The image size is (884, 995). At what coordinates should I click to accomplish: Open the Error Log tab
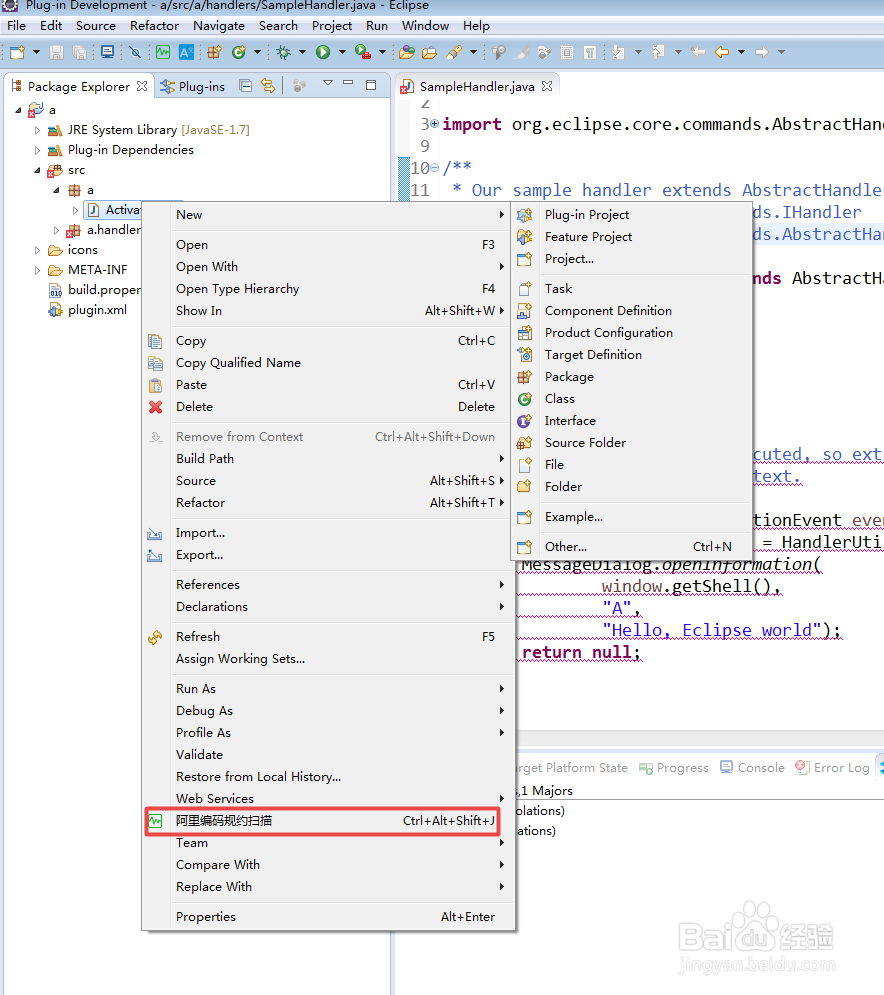pyautogui.click(x=832, y=768)
